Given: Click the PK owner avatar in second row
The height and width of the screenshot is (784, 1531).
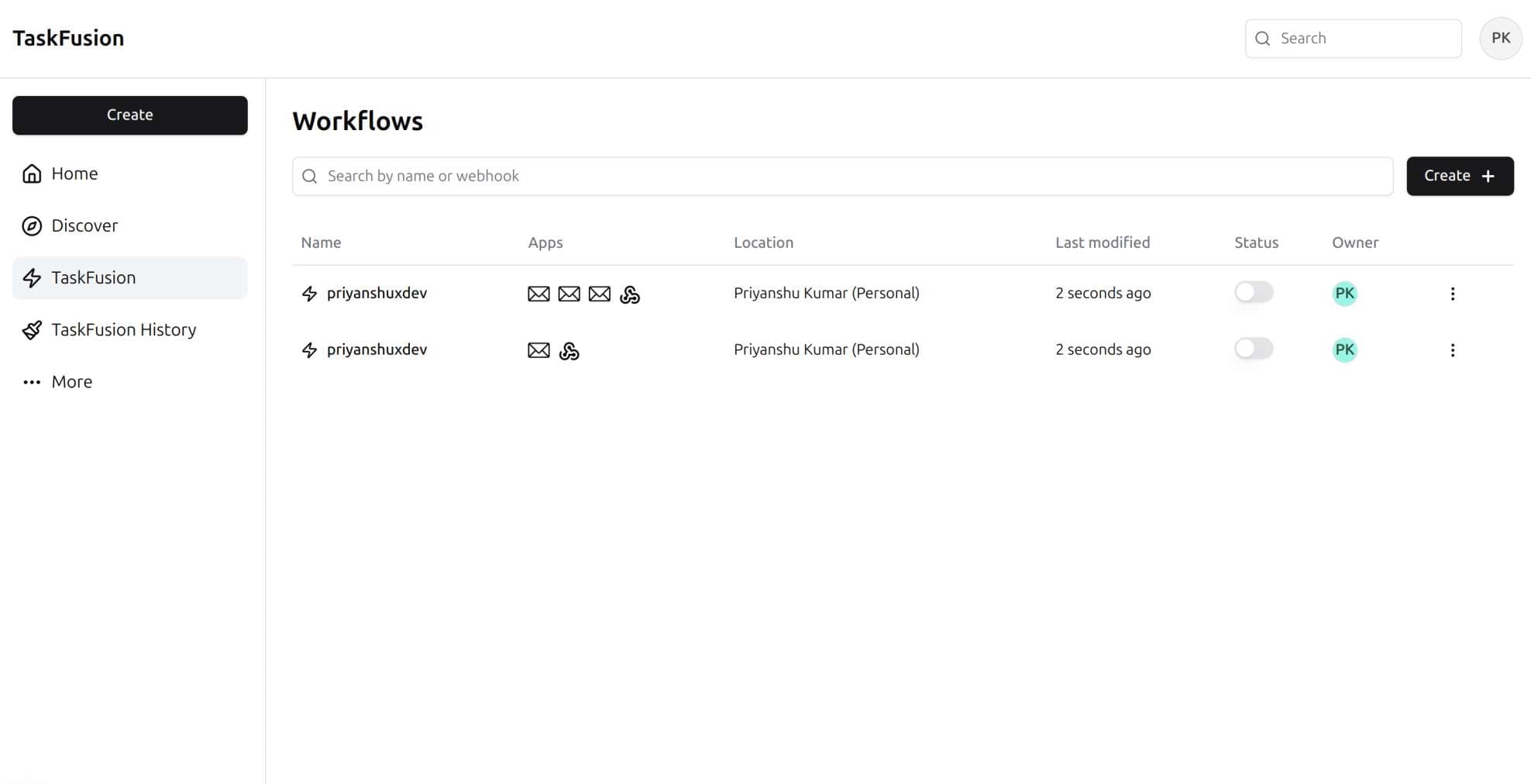Looking at the screenshot, I should click(1344, 350).
